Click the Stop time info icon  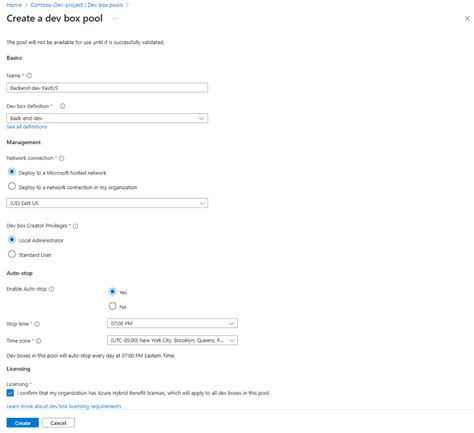click(x=37, y=324)
